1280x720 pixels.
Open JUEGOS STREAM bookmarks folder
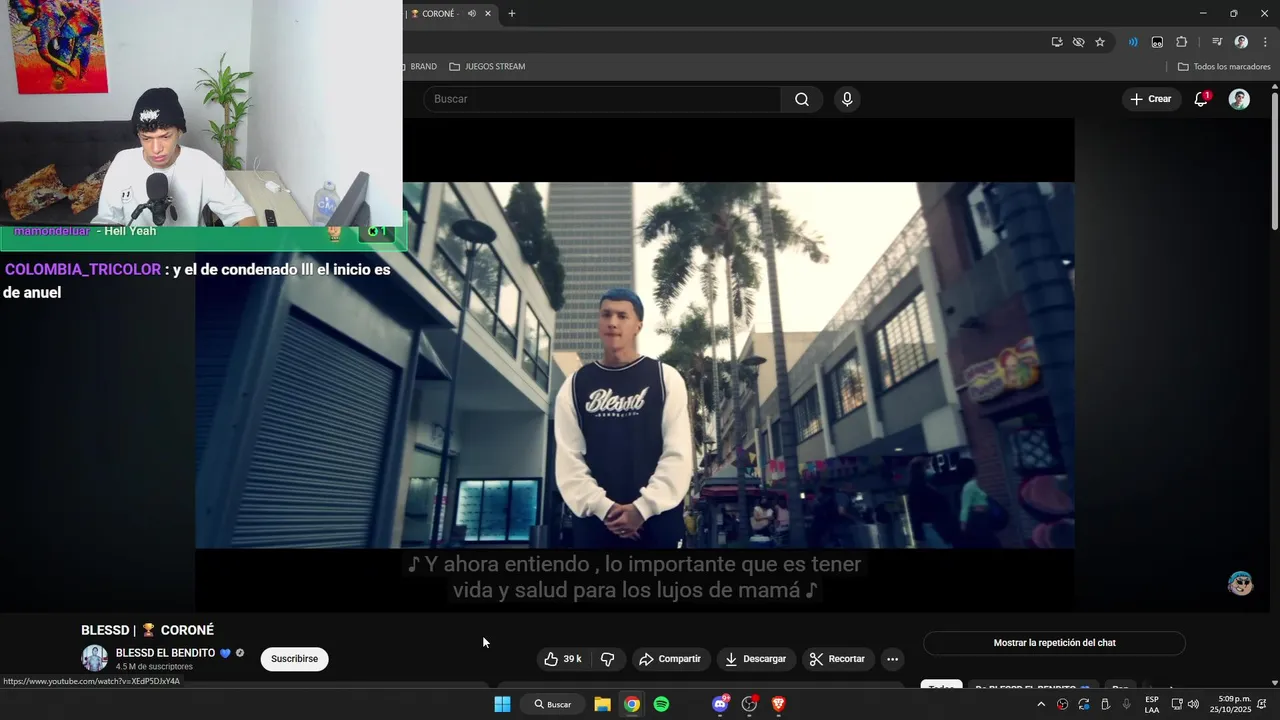[487, 67]
